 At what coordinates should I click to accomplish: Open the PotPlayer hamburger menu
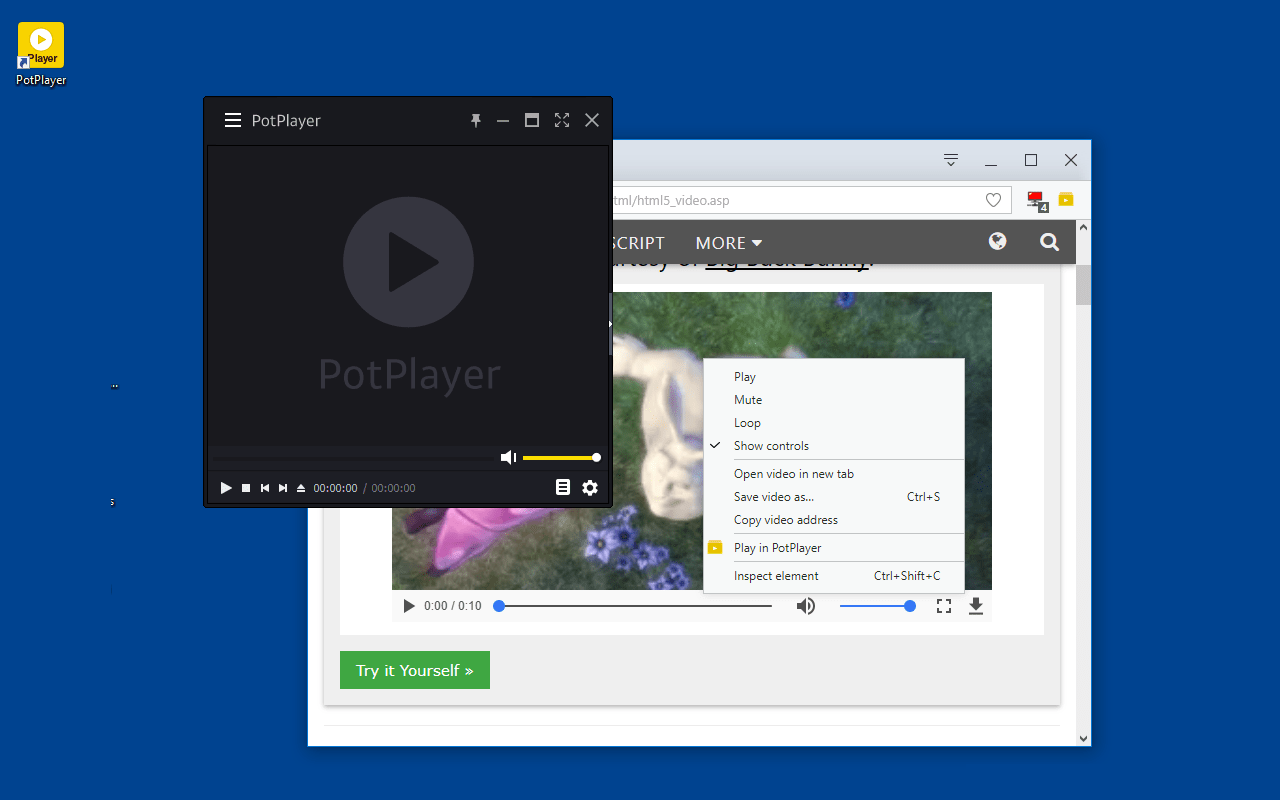point(232,120)
